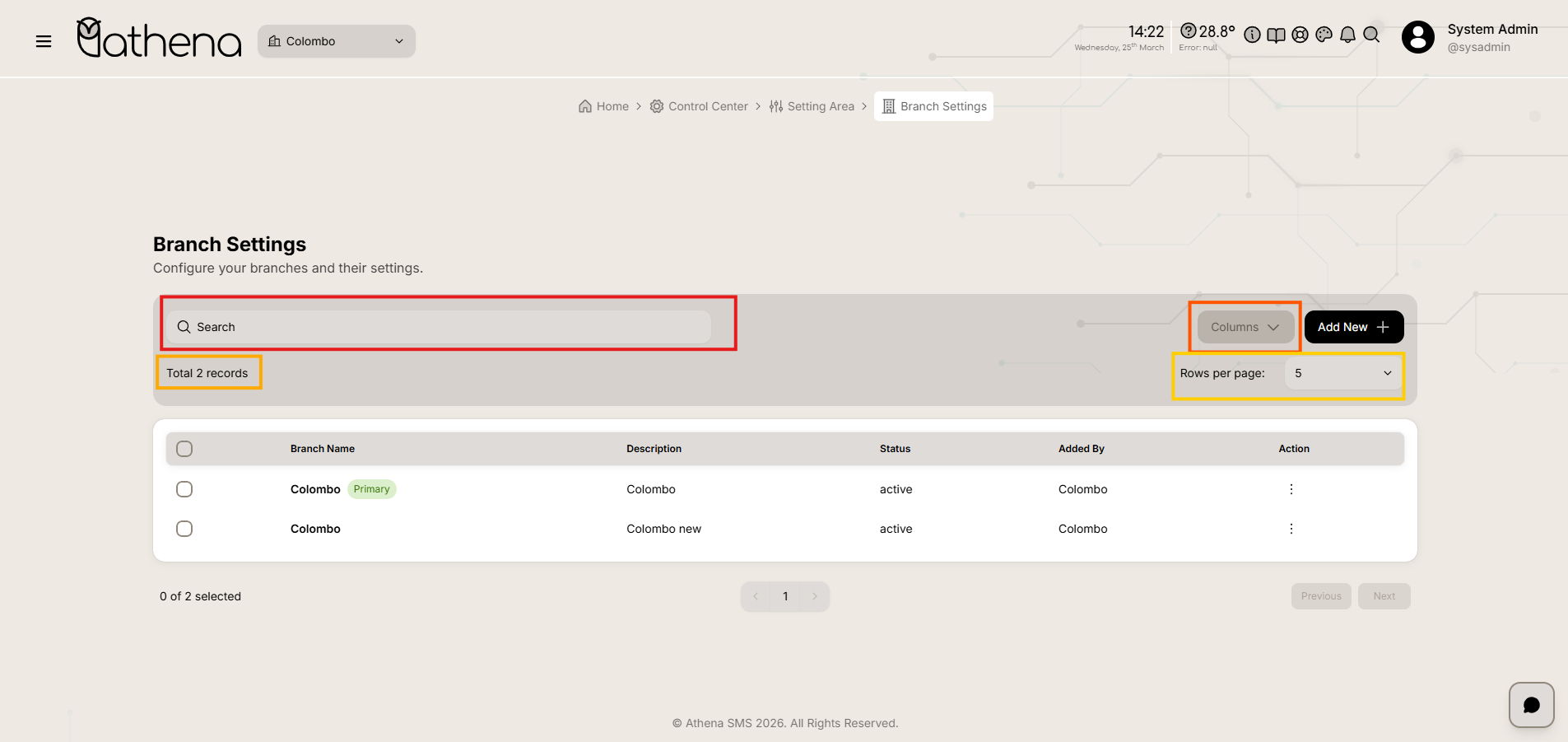This screenshot has height=742, width=1568.
Task: Open the chat bubble widget
Action: point(1531,705)
